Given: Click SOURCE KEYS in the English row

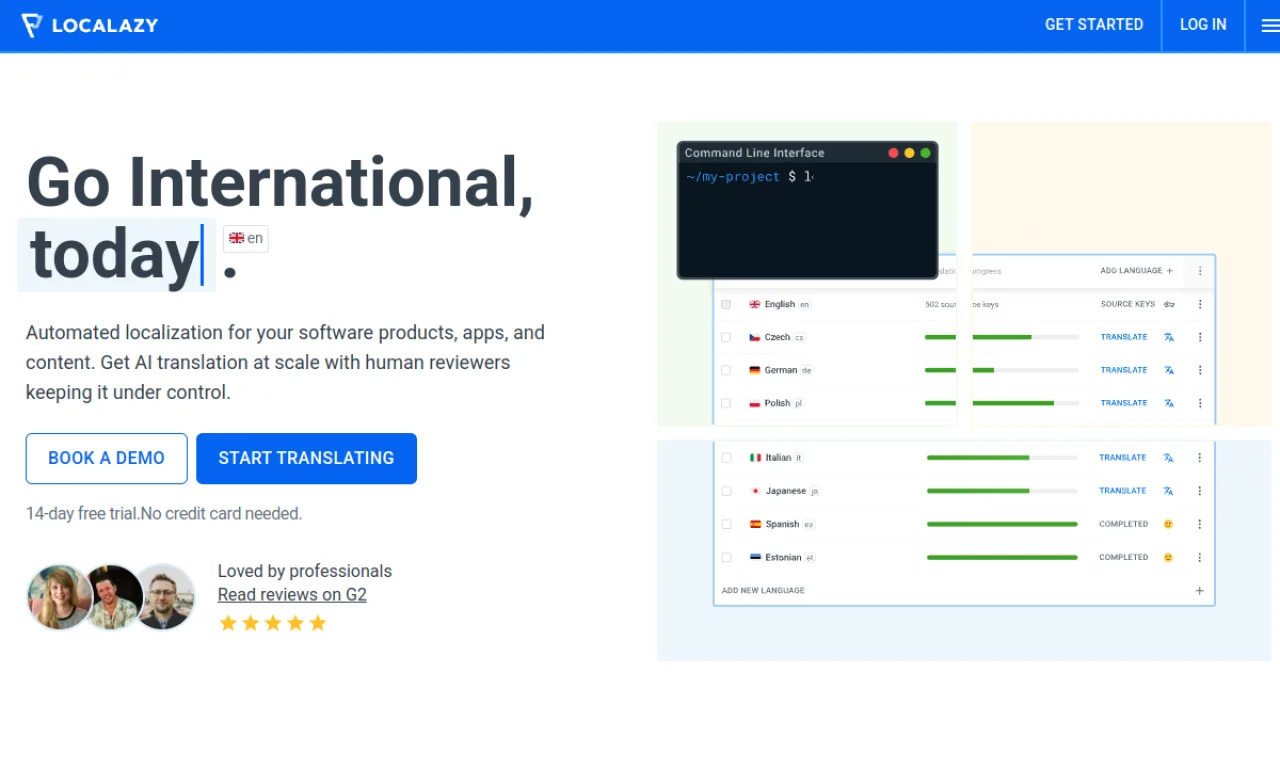Looking at the screenshot, I should (x=1128, y=304).
